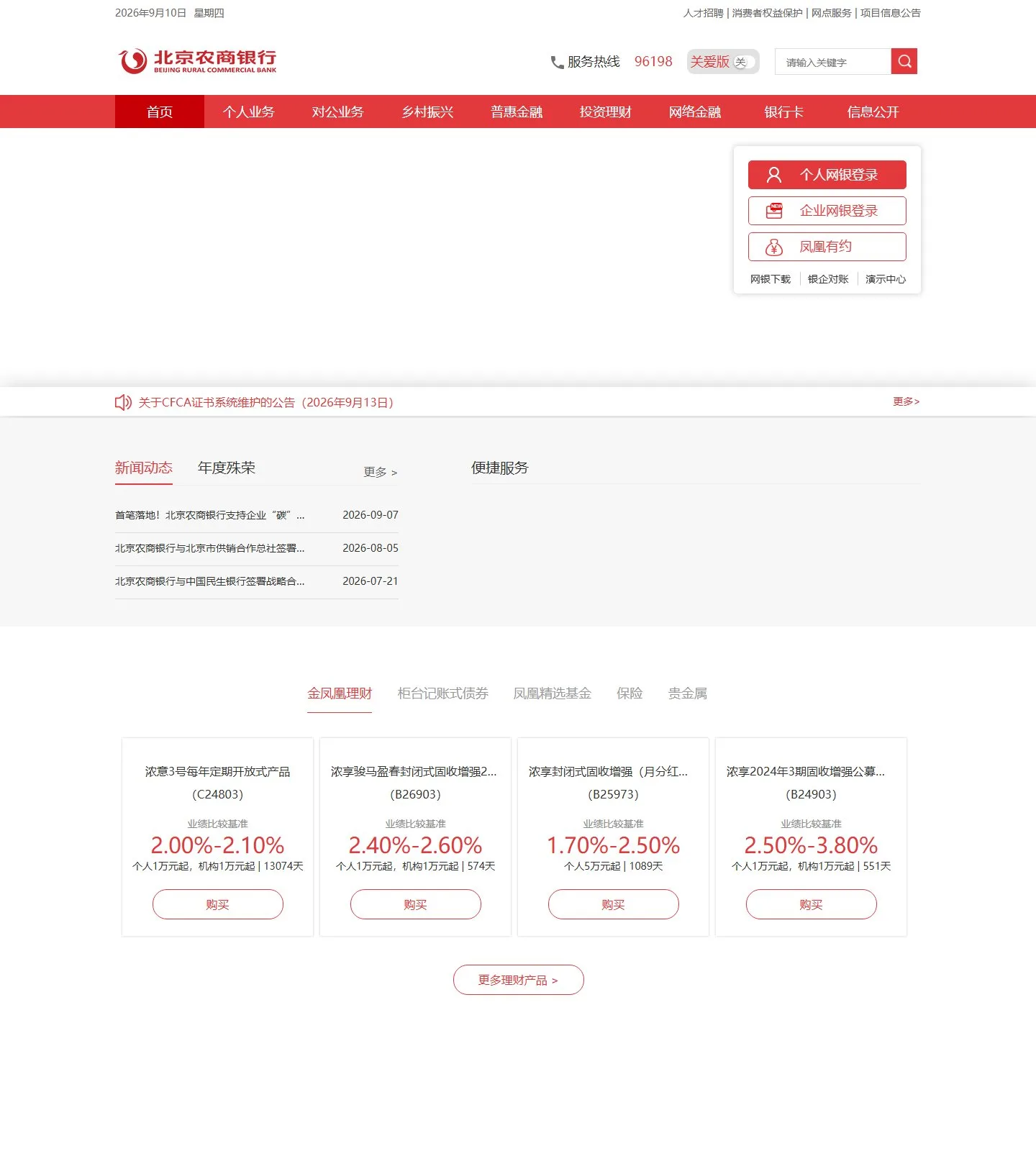Viewport: 1036px width, 1151px height.
Task: Open the 乡村振兴 navigation menu
Action: pyautogui.click(x=427, y=112)
